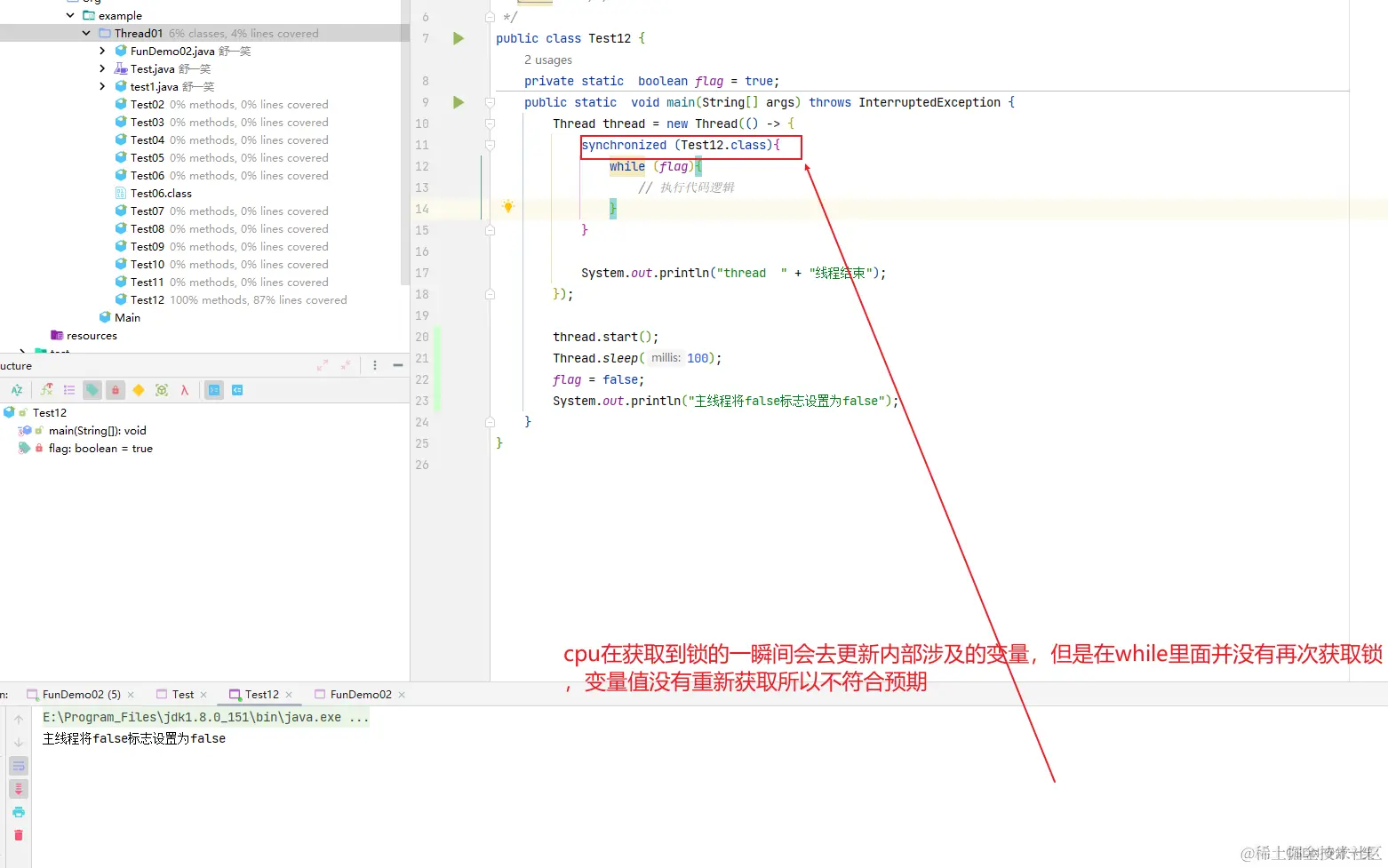Close the last FunDemo02 run tab
The image size is (1388, 868).
(402, 695)
